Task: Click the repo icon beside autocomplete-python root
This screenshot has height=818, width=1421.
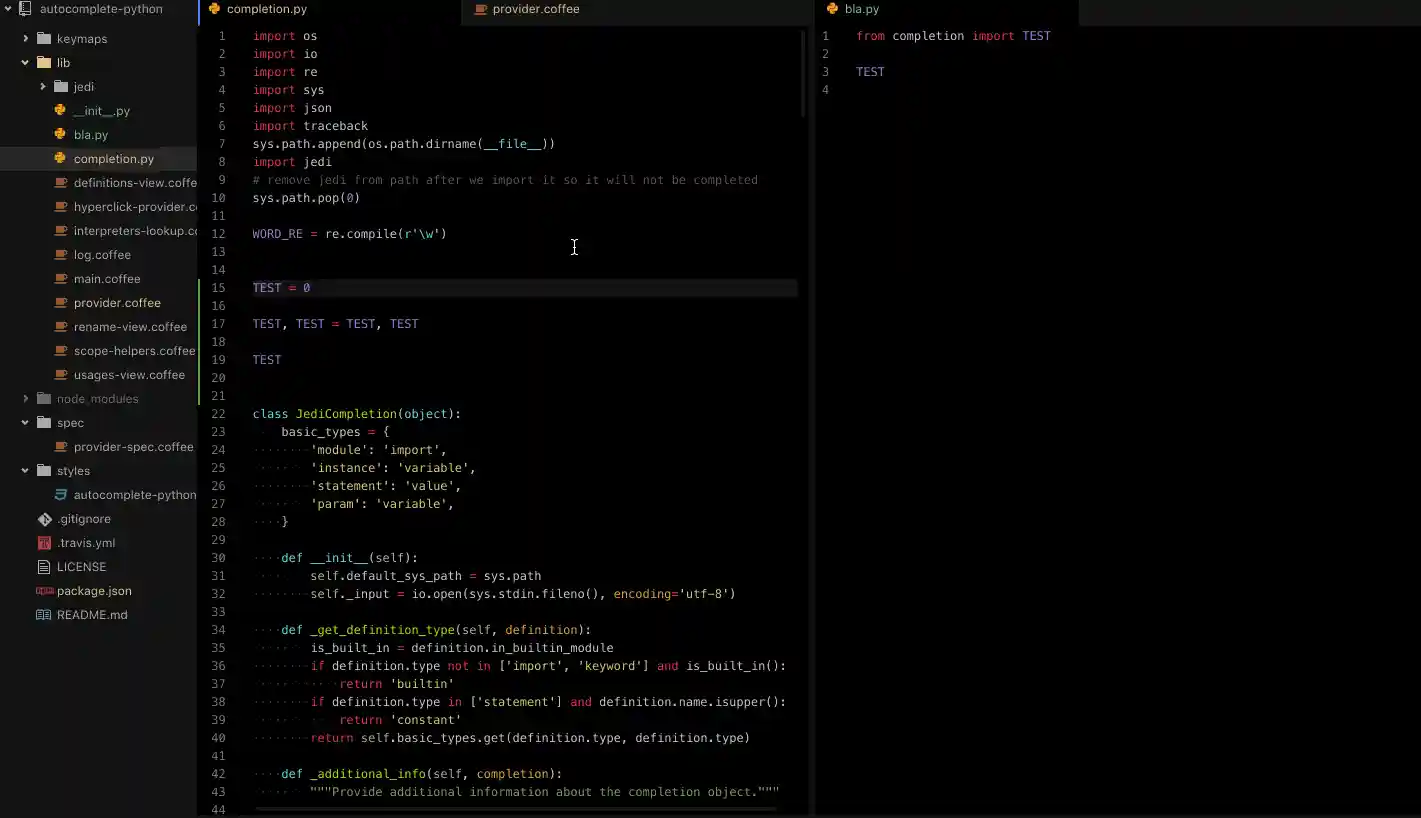Action: 26,9
